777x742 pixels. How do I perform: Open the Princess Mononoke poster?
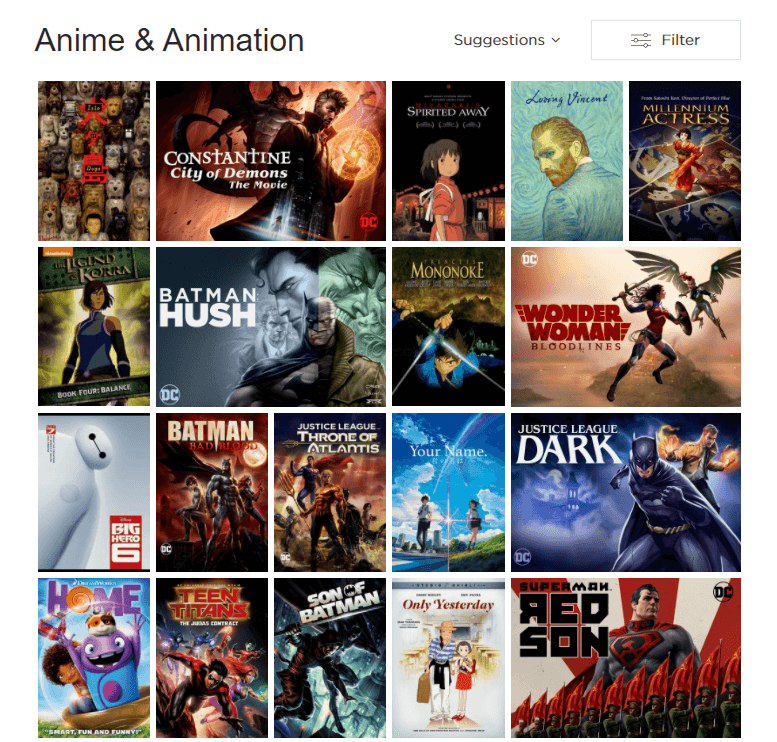click(448, 327)
